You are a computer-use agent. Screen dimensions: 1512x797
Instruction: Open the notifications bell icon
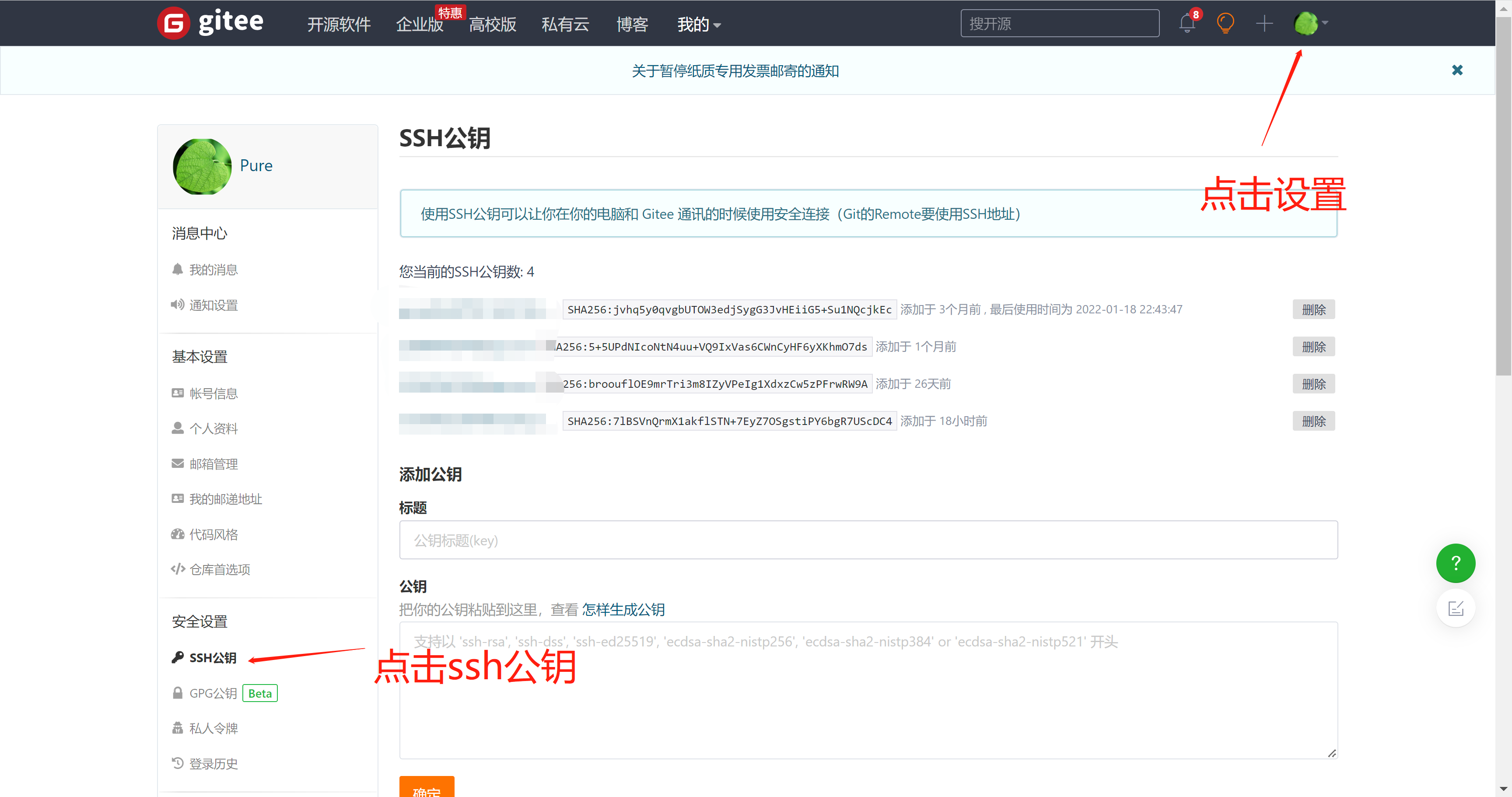pyautogui.click(x=1187, y=24)
